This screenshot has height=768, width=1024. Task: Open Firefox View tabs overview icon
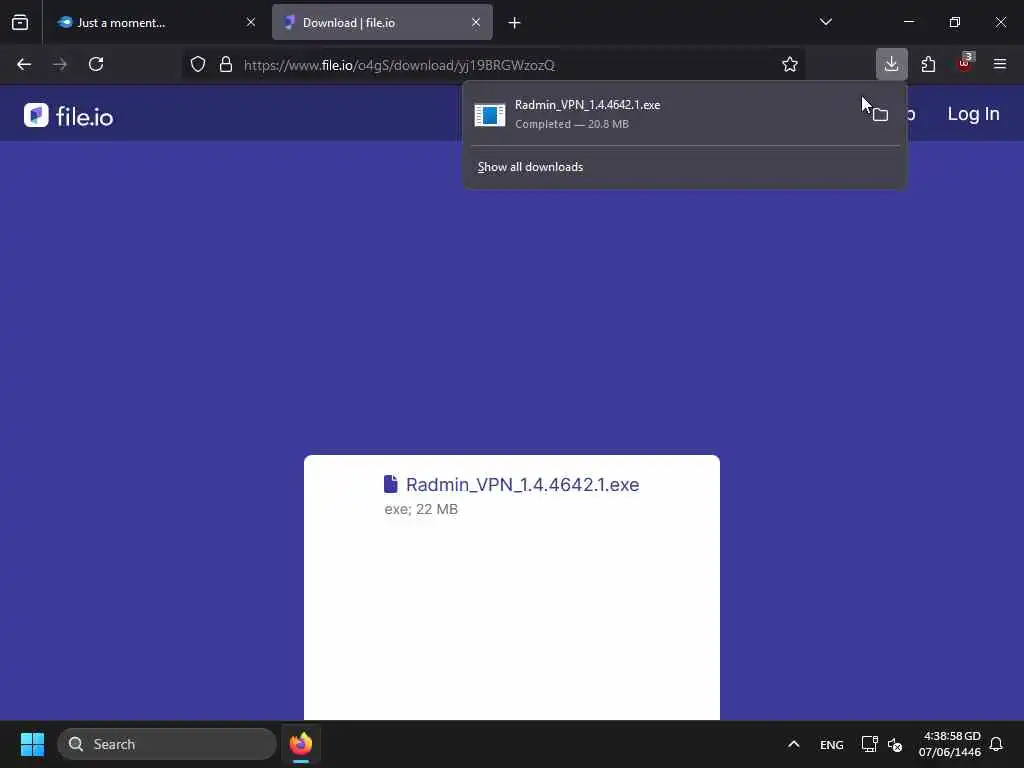(x=20, y=23)
